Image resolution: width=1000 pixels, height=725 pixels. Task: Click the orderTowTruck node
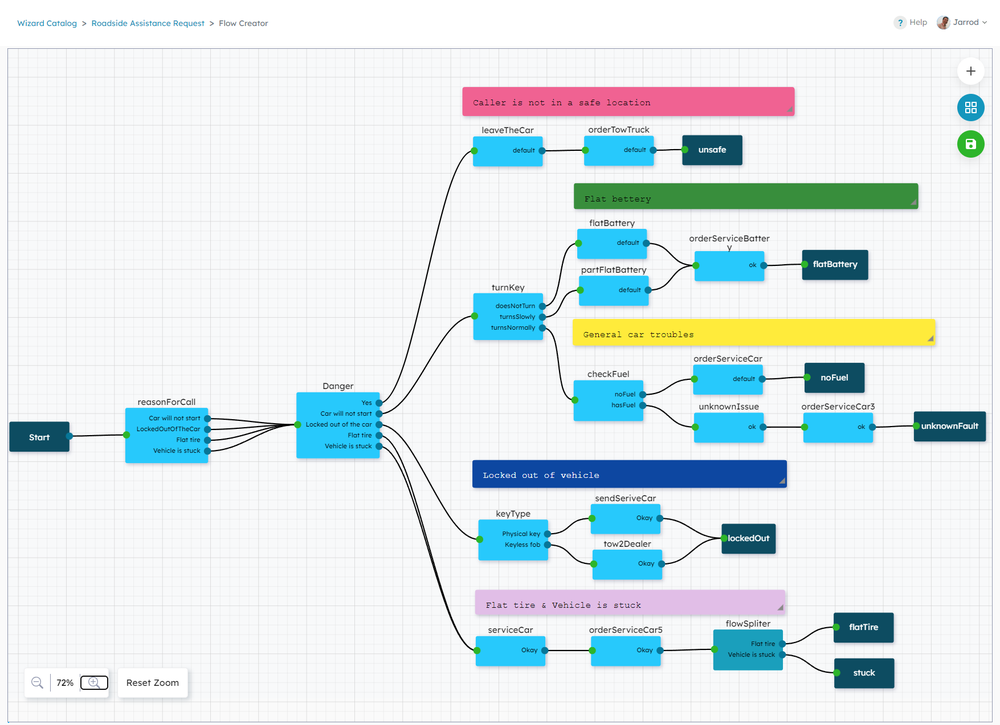click(x=619, y=150)
